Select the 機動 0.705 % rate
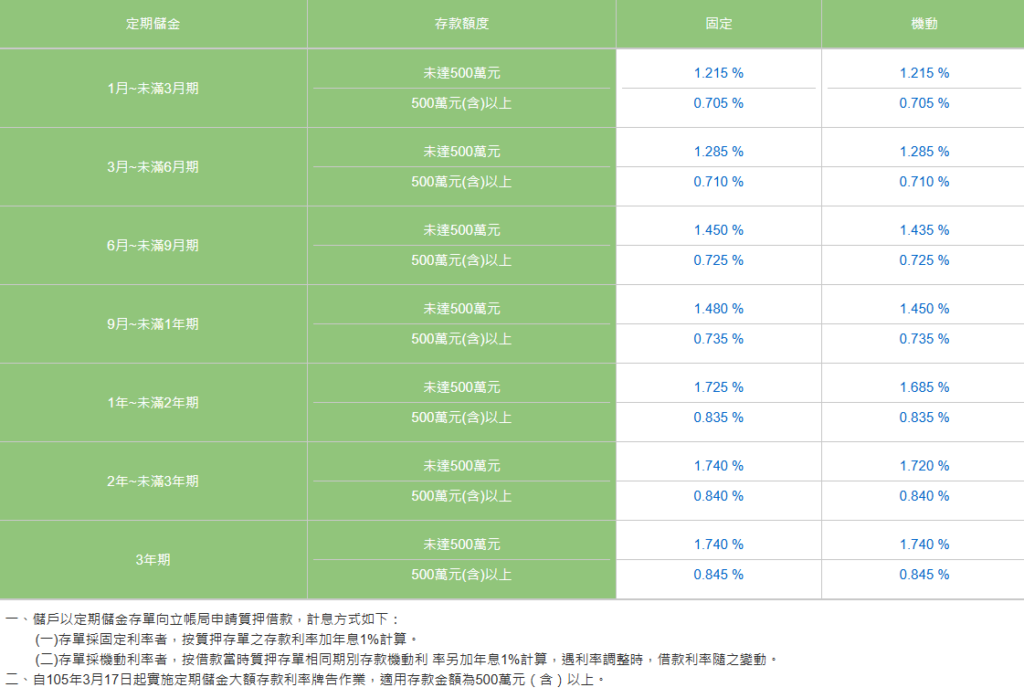The image size is (1024, 698). click(923, 103)
